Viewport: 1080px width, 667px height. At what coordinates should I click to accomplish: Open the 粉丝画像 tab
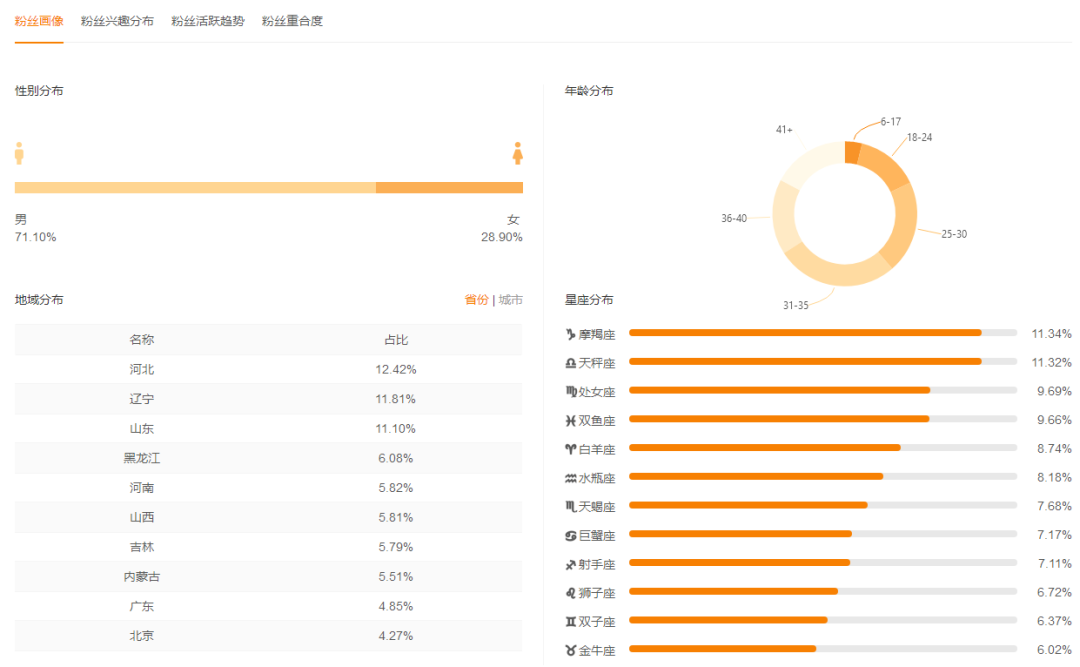point(39,21)
